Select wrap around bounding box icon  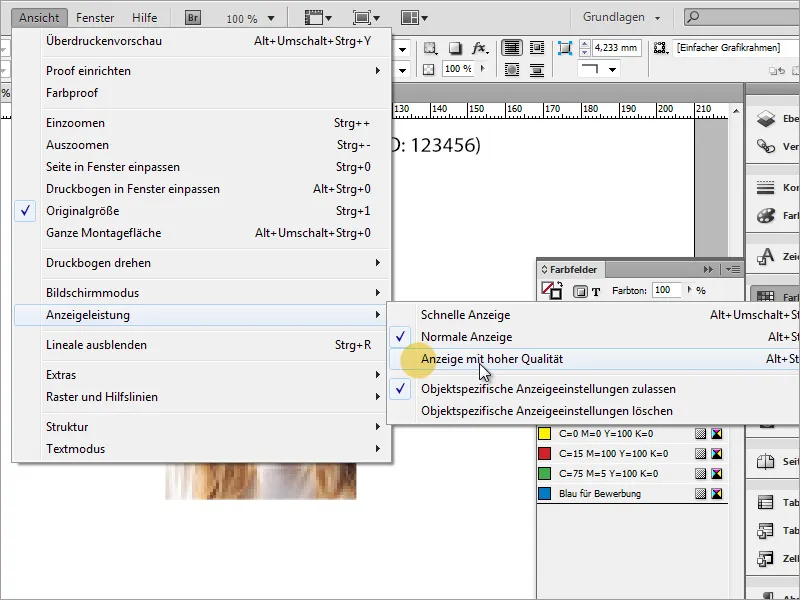(x=537, y=48)
